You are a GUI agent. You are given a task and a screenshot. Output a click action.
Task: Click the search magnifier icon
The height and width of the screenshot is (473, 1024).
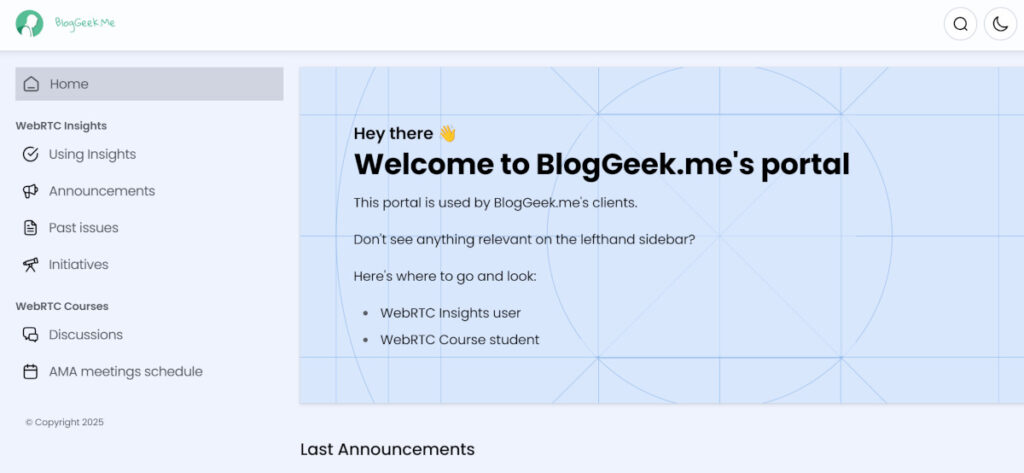[960, 24]
